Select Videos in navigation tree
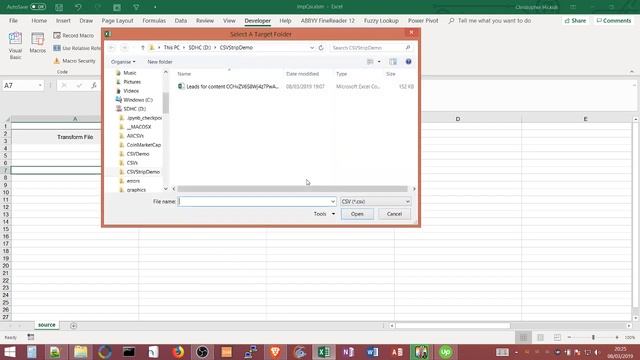 coord(131,91)
